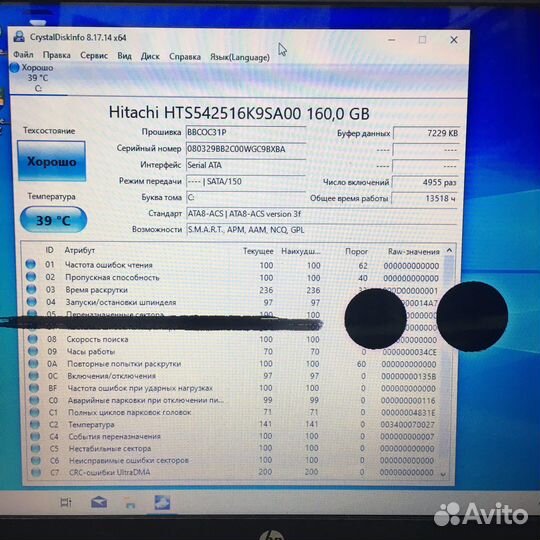Click the Прошивка field BBCOC31P

coord(246,133)
